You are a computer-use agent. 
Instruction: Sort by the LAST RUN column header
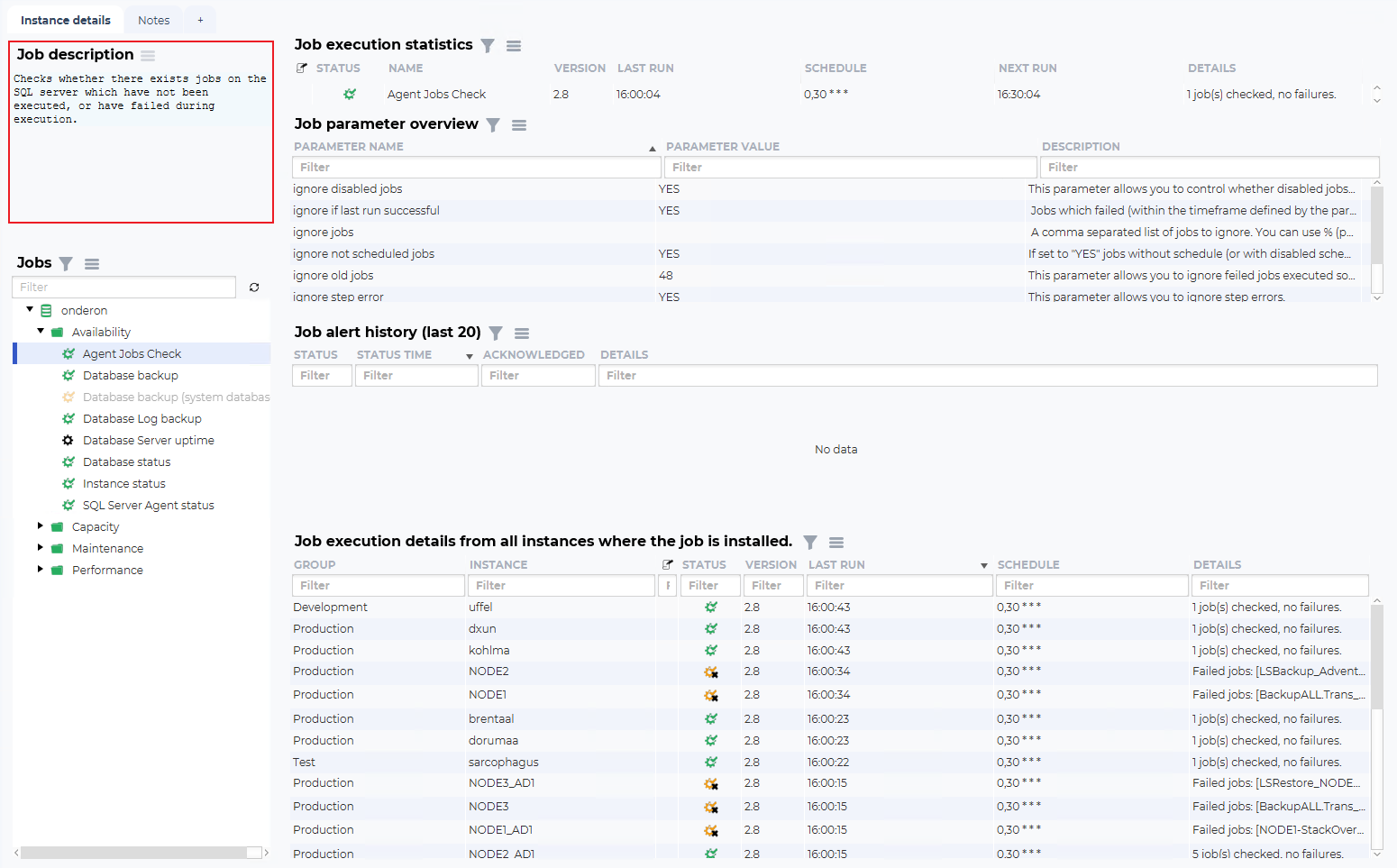[x=836, y=565]
